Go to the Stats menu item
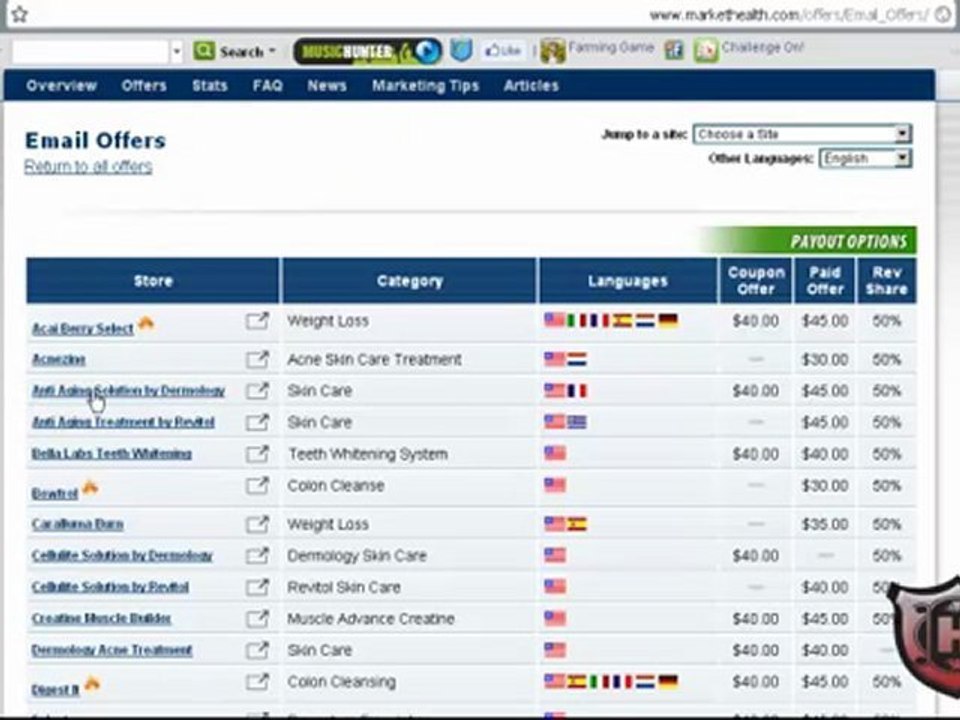 [209, 86]
